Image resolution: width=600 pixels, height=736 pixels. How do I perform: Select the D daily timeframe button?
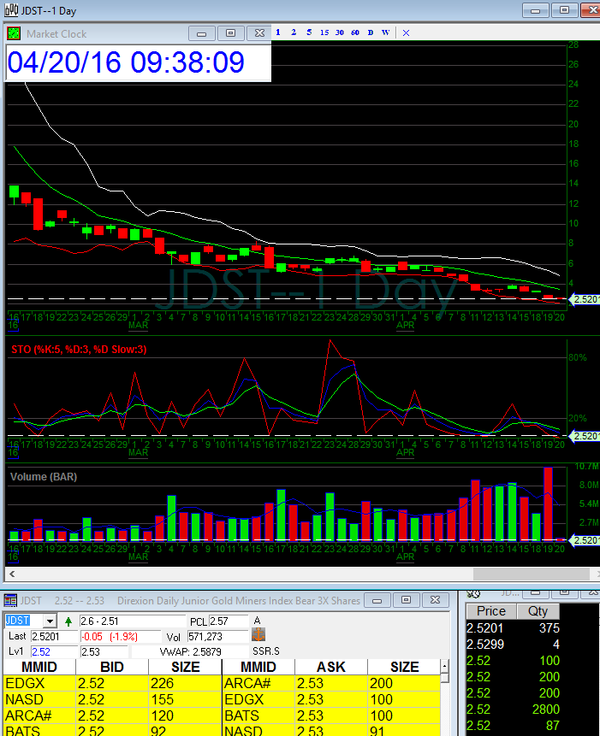pos(371,33)
